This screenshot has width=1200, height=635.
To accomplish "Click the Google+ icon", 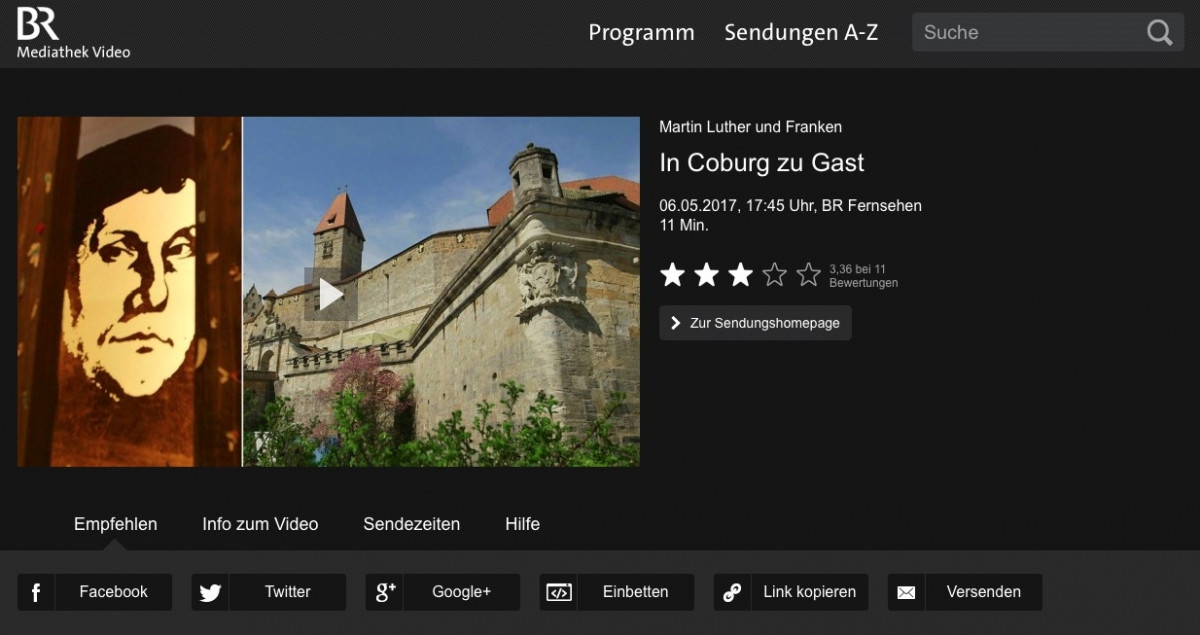I will [x=385, y=592].
